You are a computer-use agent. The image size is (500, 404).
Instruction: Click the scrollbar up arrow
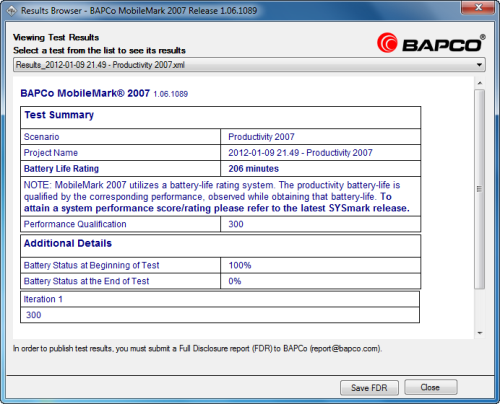click(480, 83)
